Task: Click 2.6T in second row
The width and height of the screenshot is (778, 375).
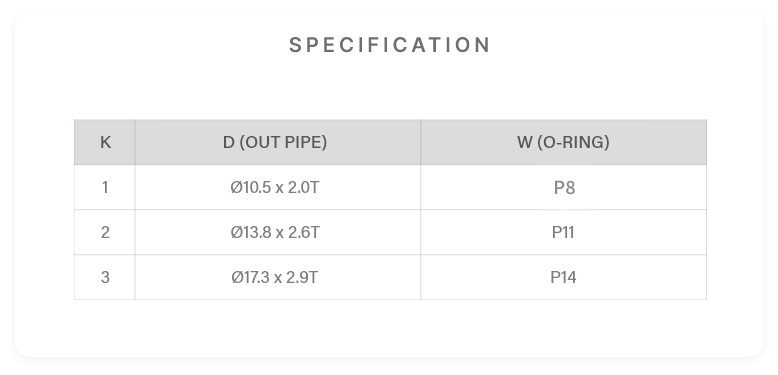Action: click(x=304, y=232)
